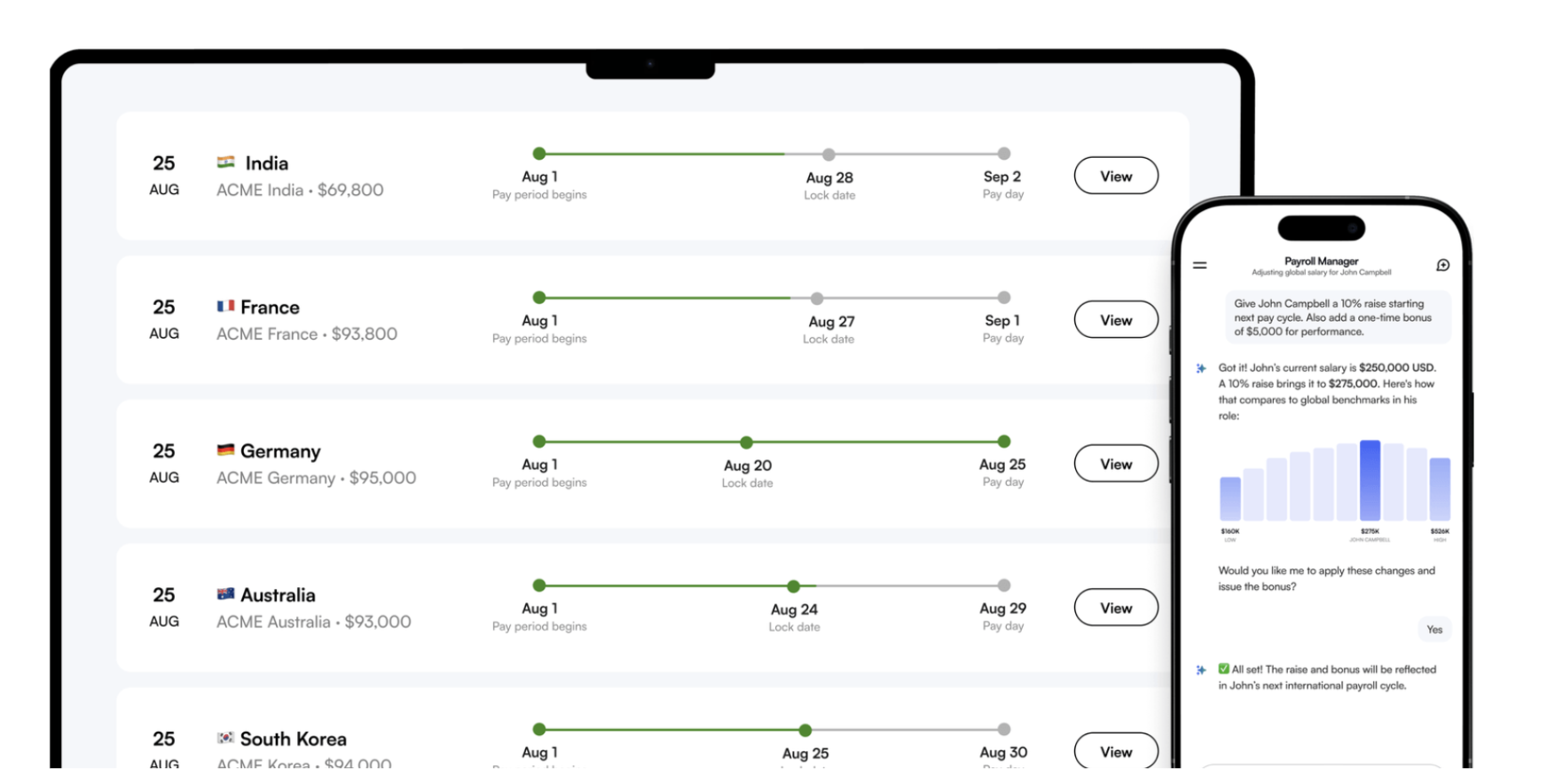This screenshot has width=1547, height=784.
Task: Select India's Aug 28 lock date marker
Action: [828, 154]
